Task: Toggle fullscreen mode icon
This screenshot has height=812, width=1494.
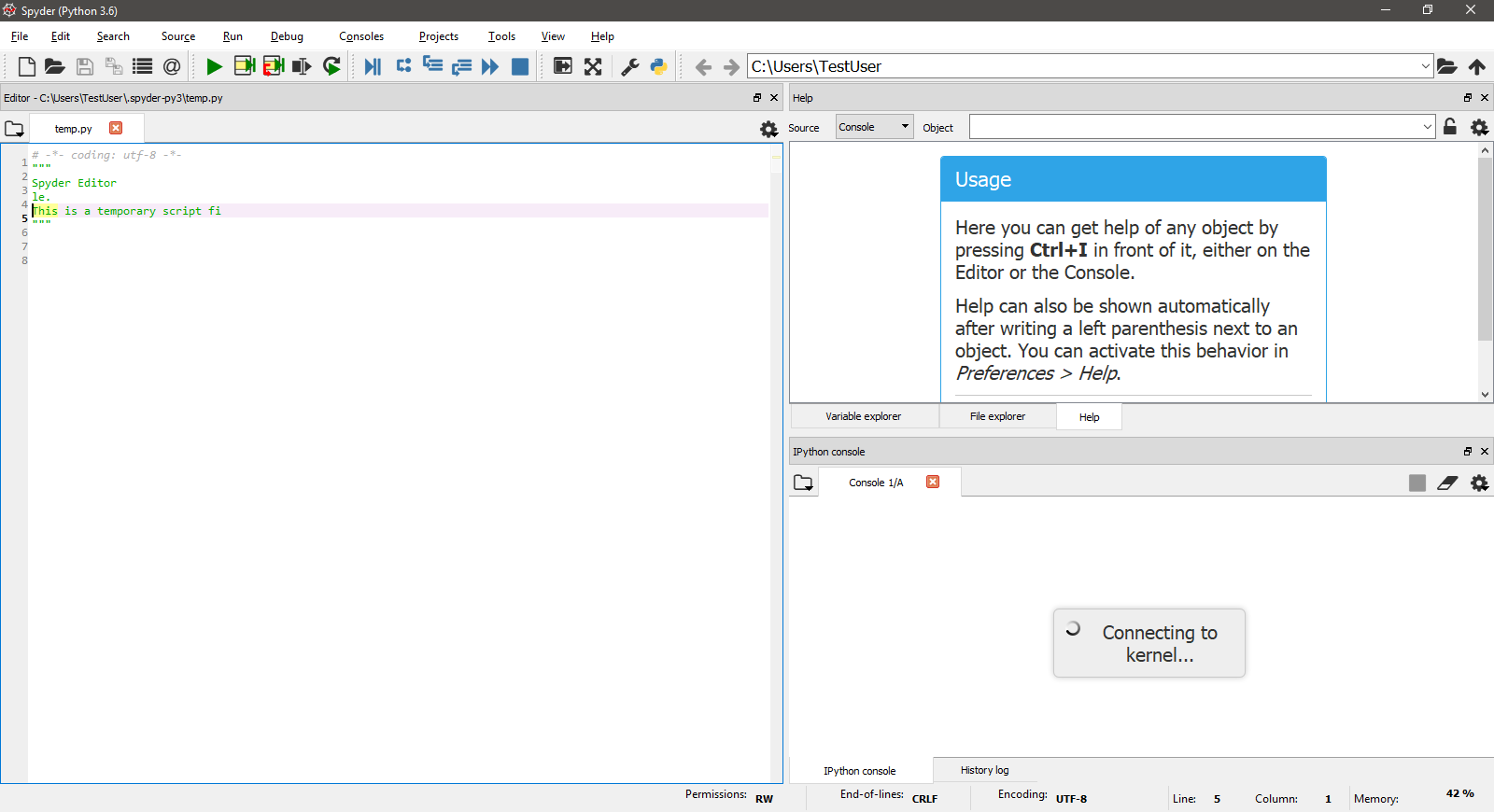Action: coord(593,66)
